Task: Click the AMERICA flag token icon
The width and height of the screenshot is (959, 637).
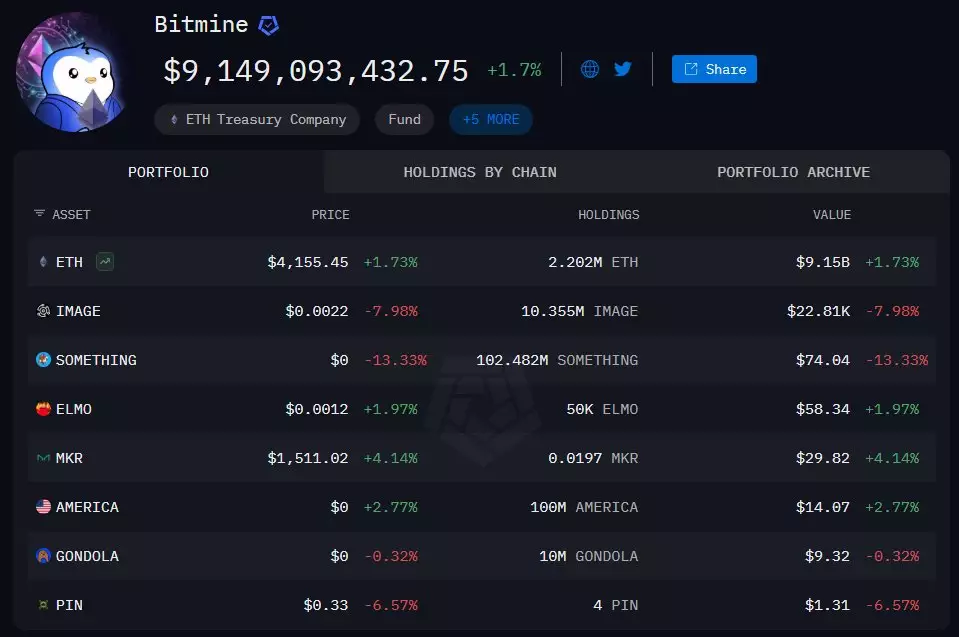Action: (x=43, y=507)
